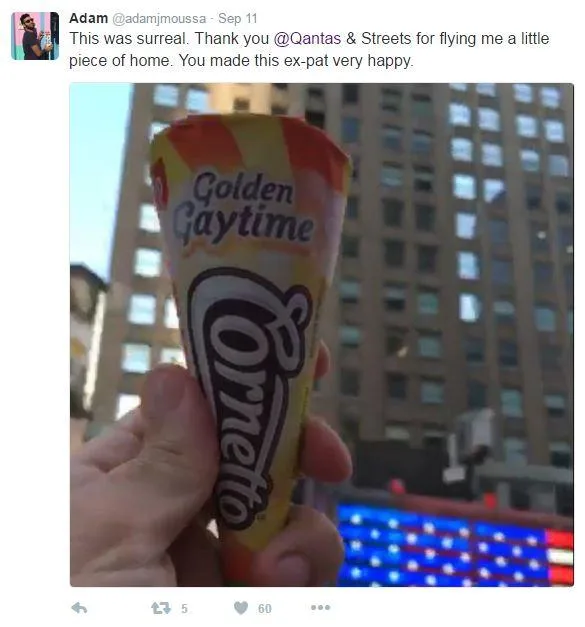Click the American flag display in photo
585x627 pixels.
(455, 546)
